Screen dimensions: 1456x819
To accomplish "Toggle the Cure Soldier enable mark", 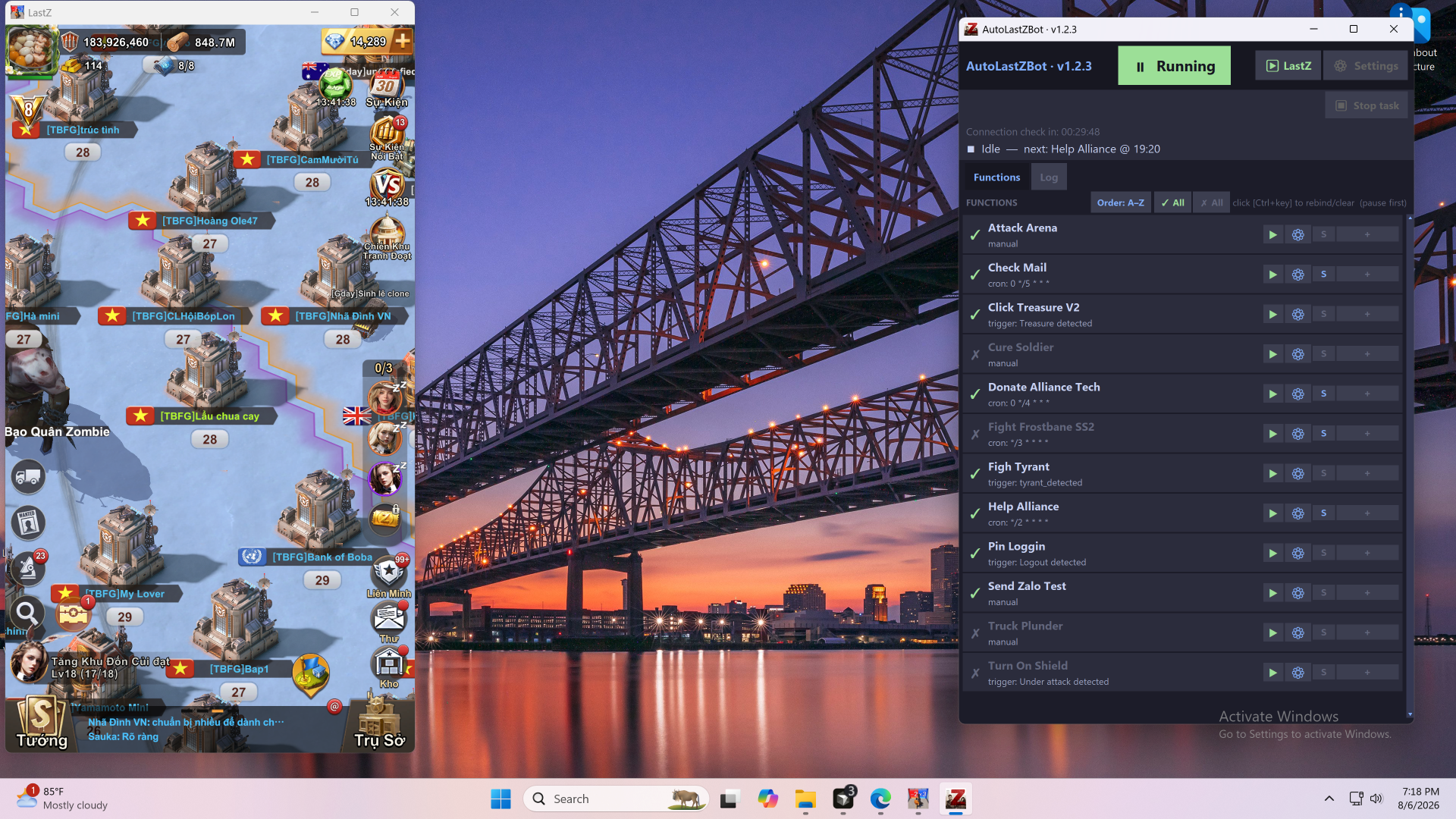I will tap(975, 354).
